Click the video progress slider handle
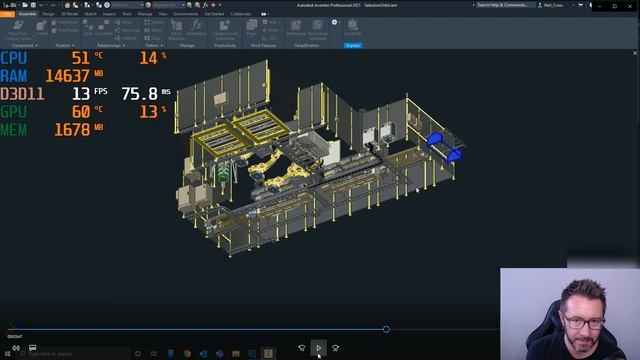 [386, 329]
